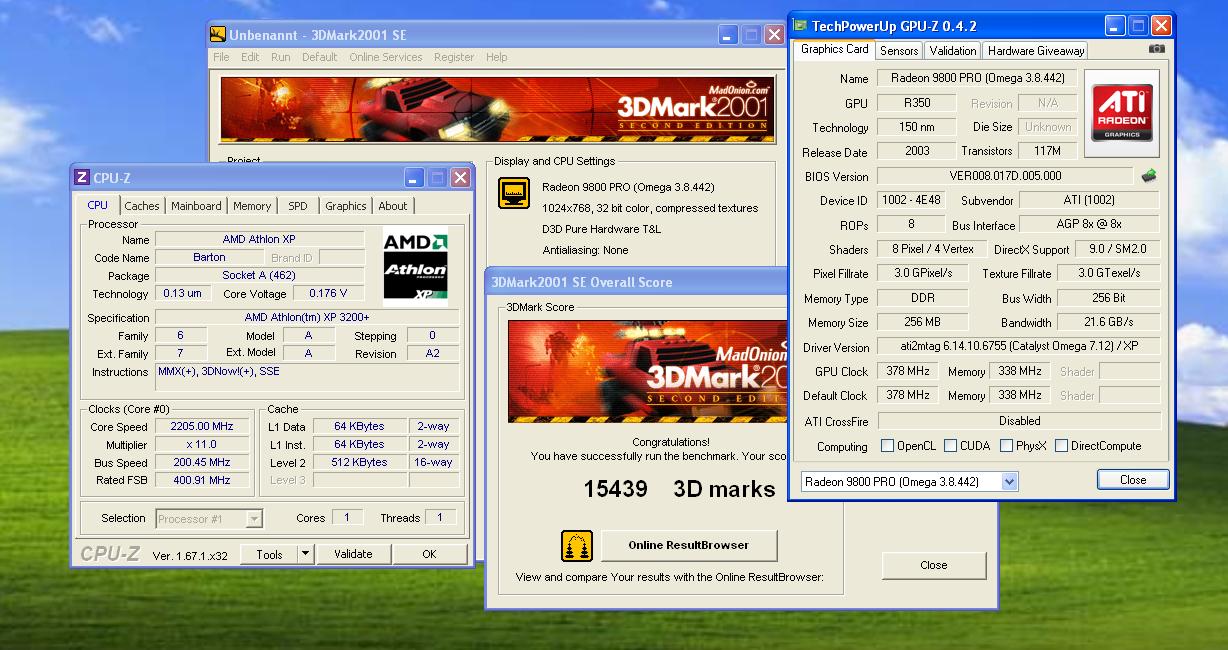Click the AMD Athlon XP logo in CPU-Z
1228x650 pixels.
tap(416, 267)
